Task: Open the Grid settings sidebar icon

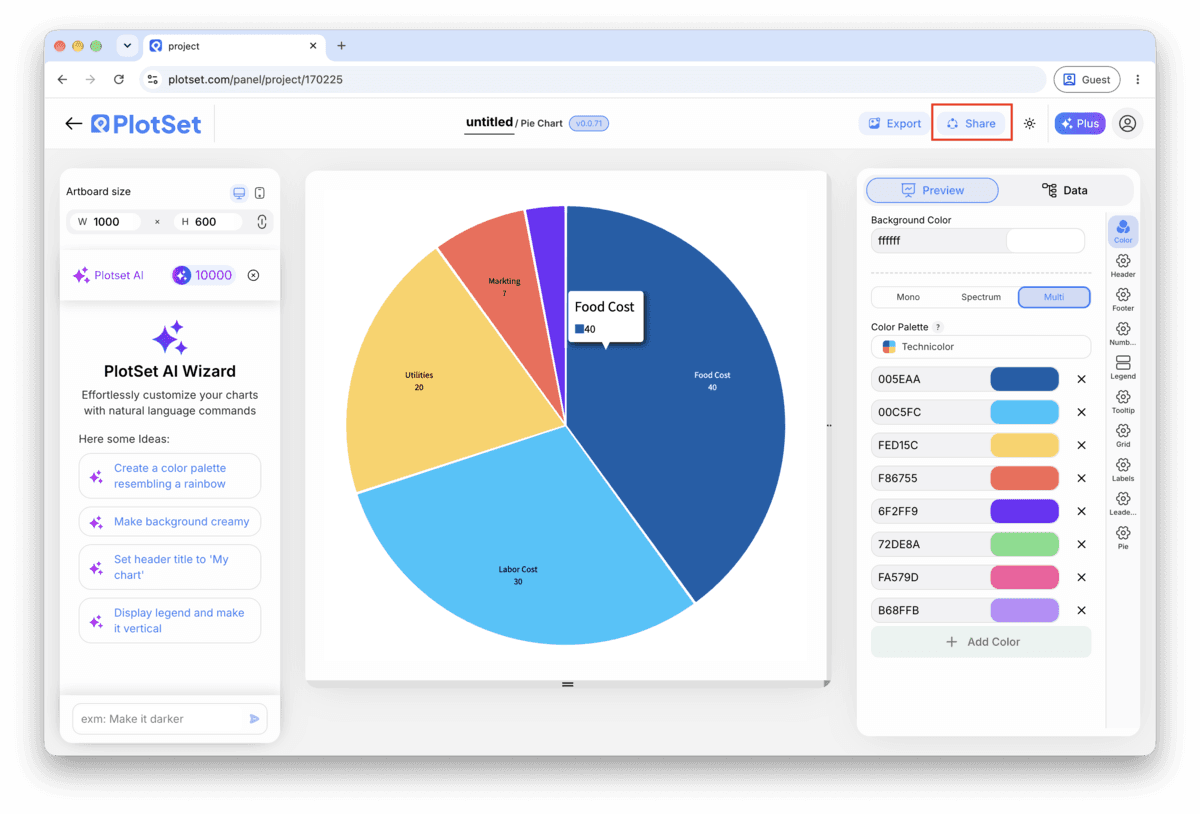Action: click(1123, 436)
